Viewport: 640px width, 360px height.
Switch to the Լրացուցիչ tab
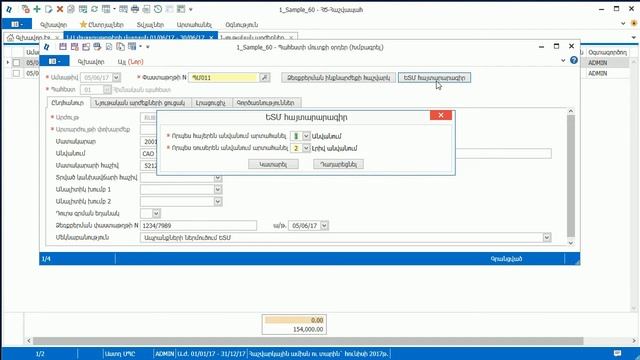tap(211, 103)
